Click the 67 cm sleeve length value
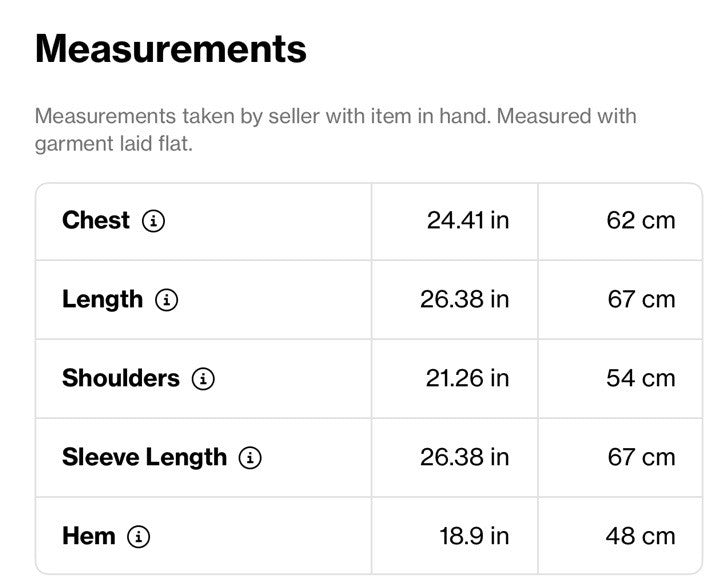This screenshot has width=722, height=588. pyautogui.click(x=641, y=457)
